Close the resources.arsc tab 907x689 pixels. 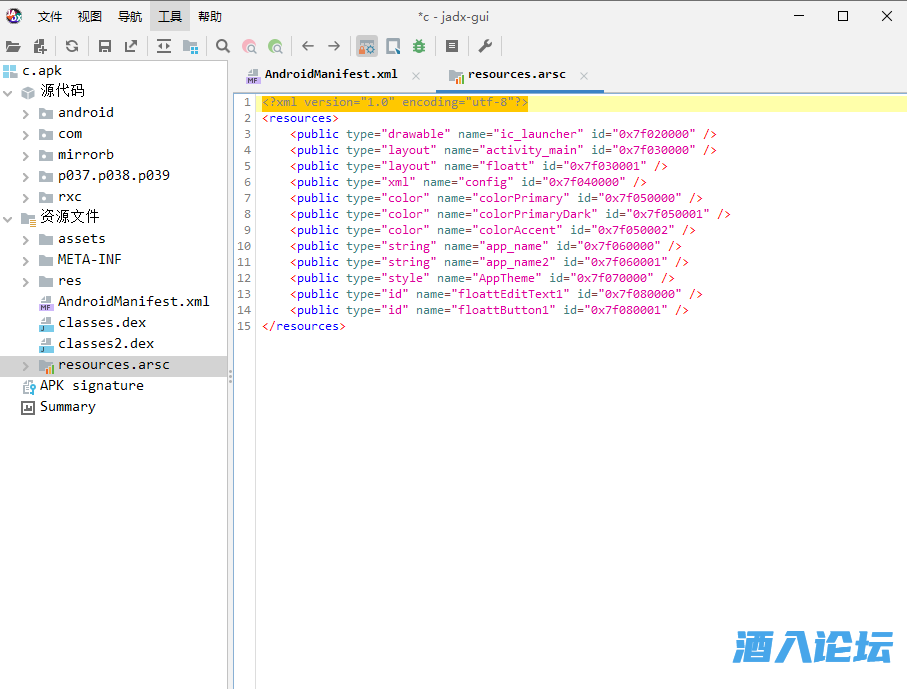pos(584,75)
